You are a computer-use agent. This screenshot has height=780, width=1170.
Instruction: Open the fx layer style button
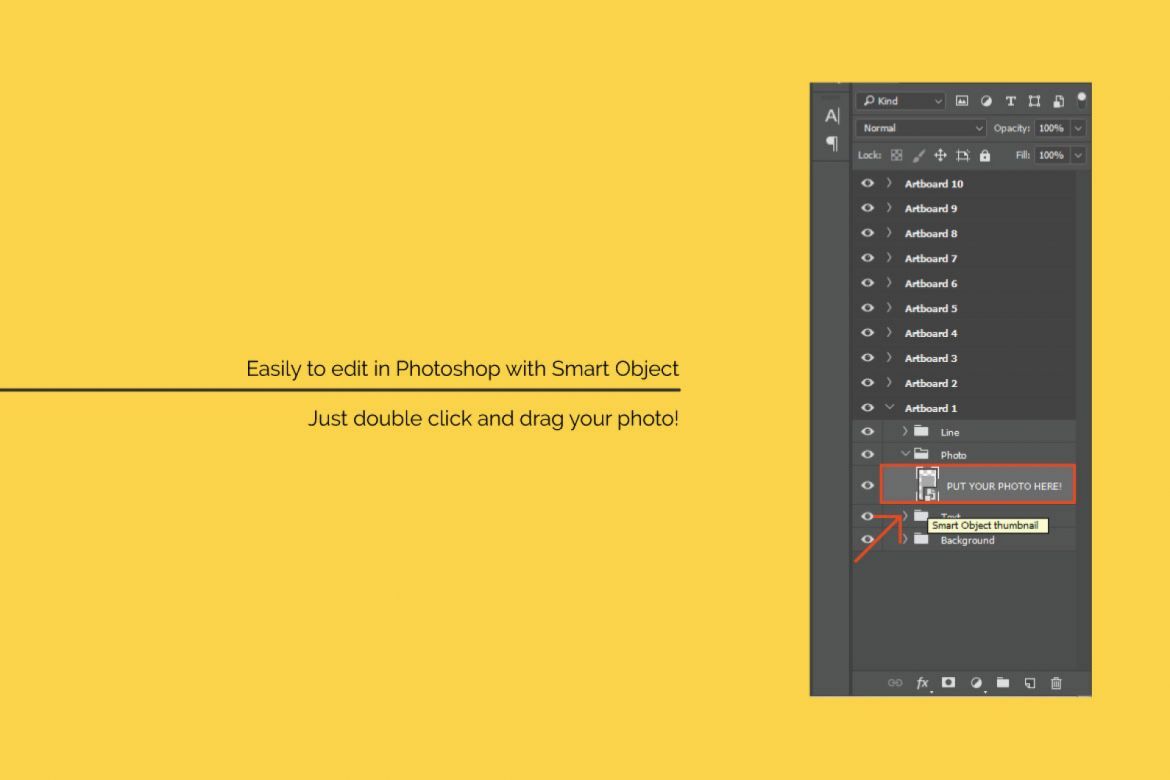[922, 683]
